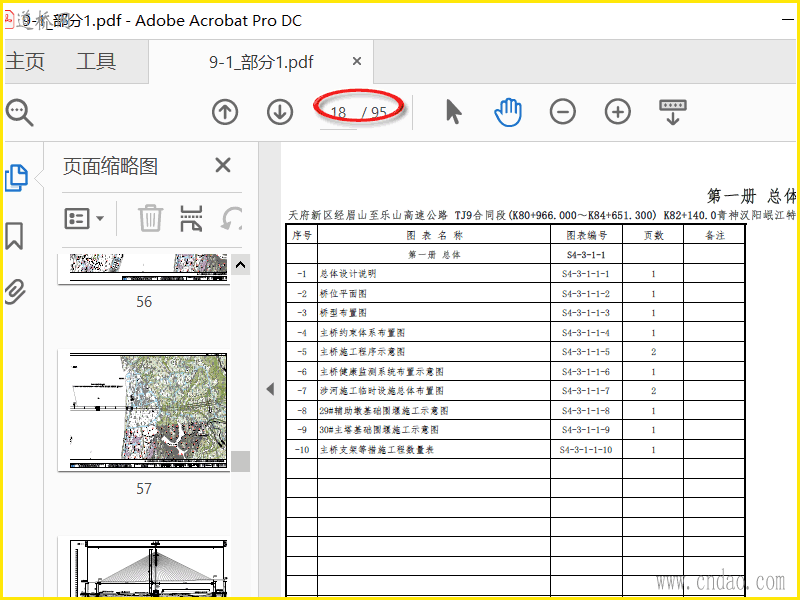Click the 备注 column header
Screen dimensions: 800x600
(715, 235)
